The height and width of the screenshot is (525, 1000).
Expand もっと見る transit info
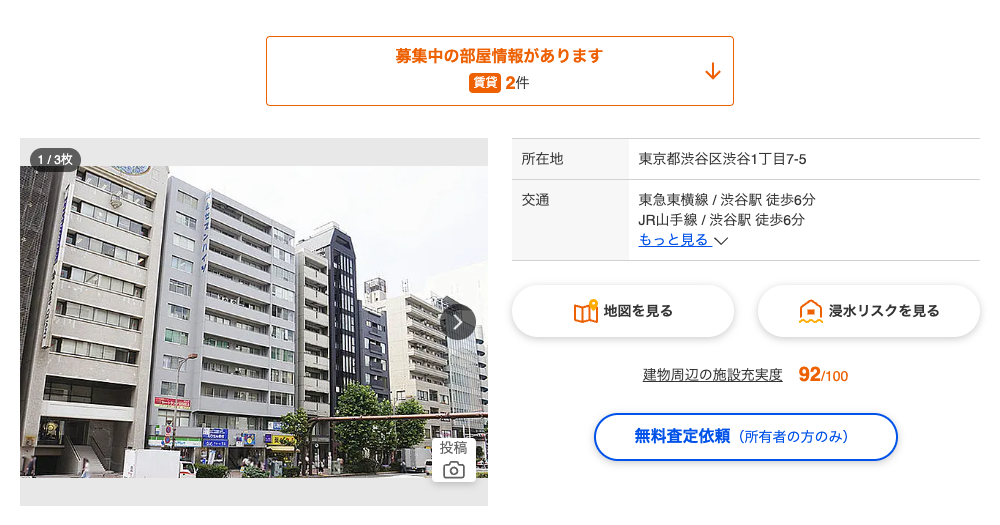coord(674,240)
